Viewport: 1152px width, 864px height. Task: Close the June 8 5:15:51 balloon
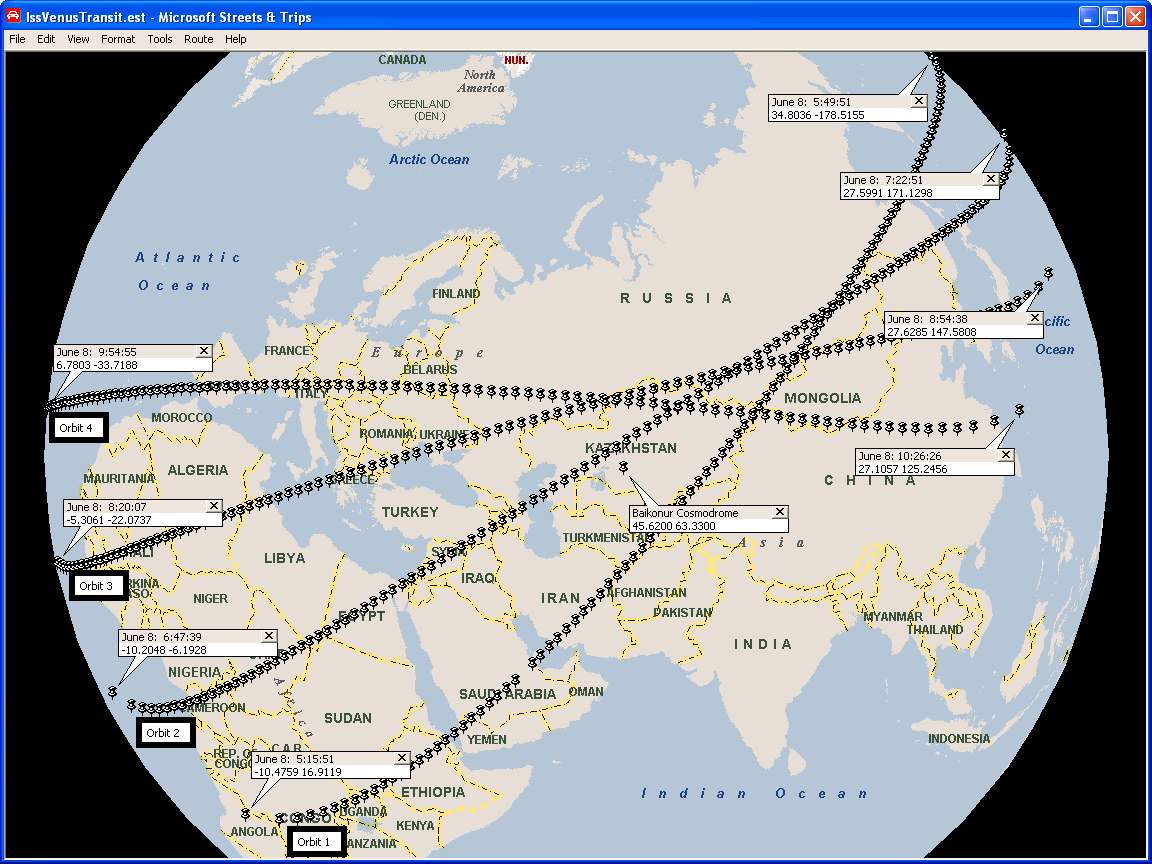coord(402,759)
